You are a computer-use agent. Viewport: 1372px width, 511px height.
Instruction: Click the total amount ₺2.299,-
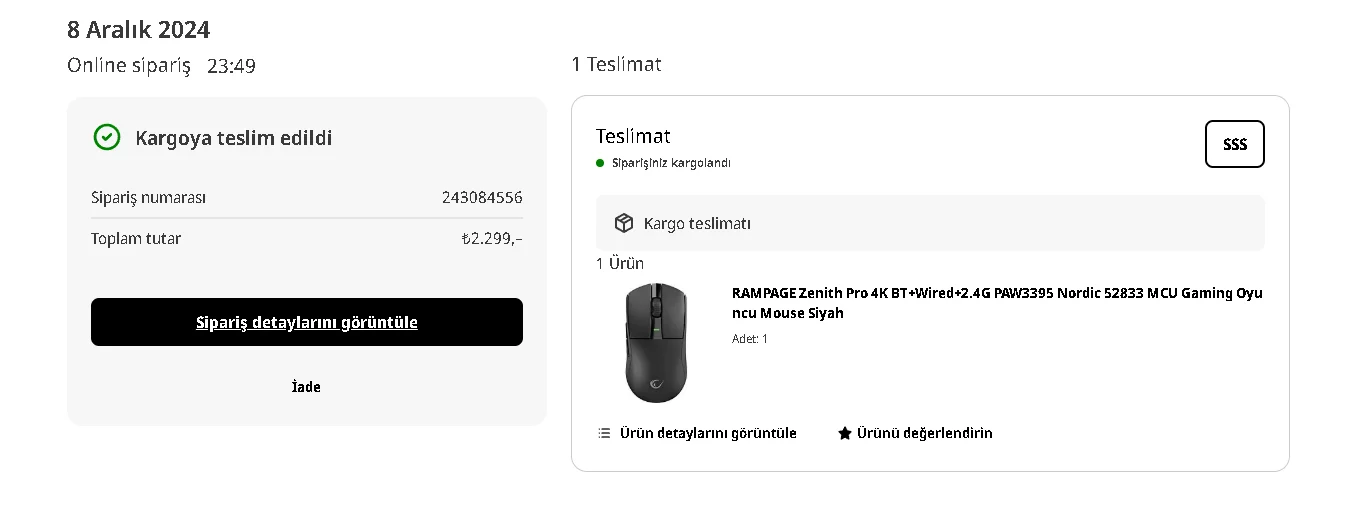point(492,239)
